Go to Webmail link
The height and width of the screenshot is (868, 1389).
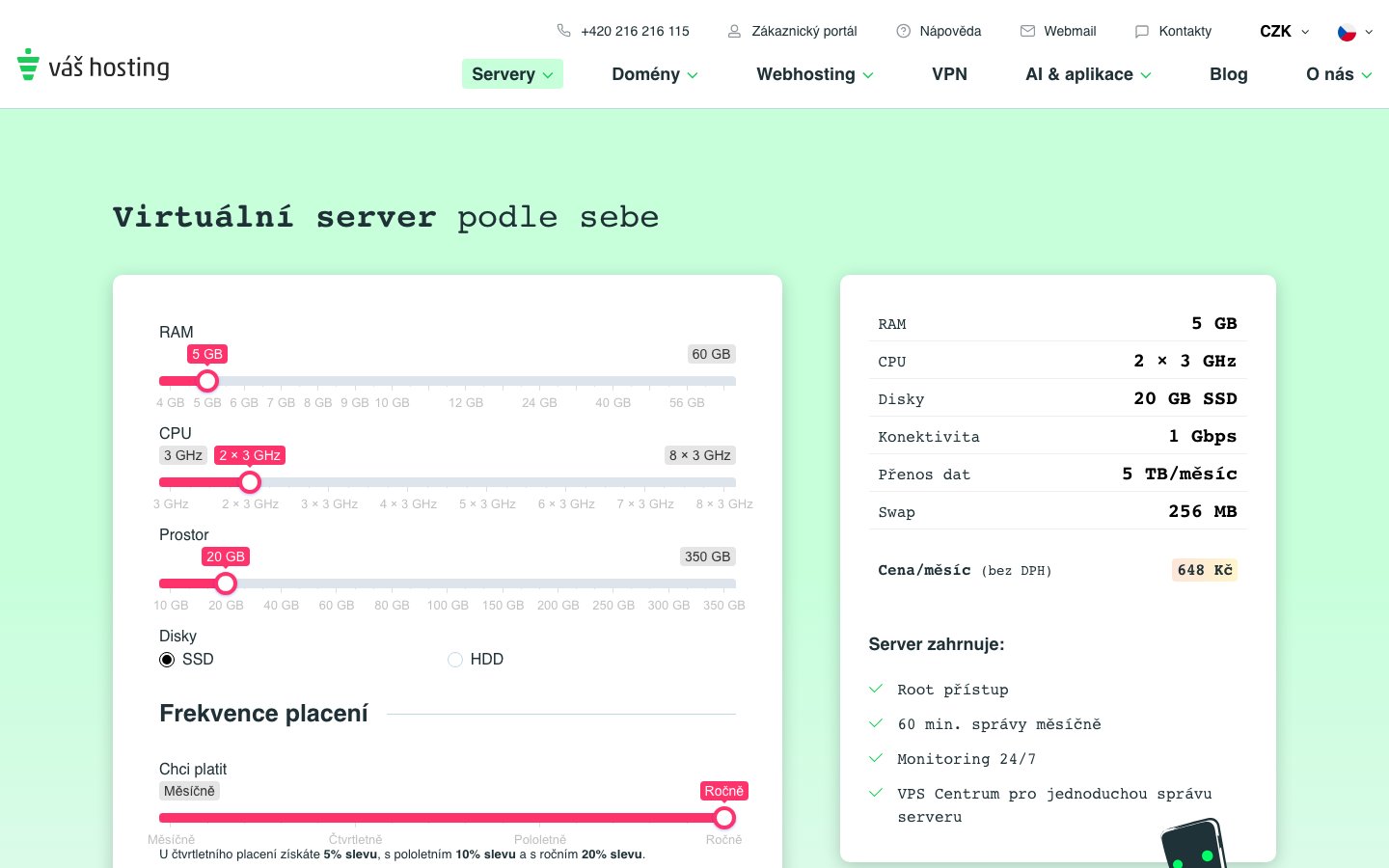click(1070, 31)
